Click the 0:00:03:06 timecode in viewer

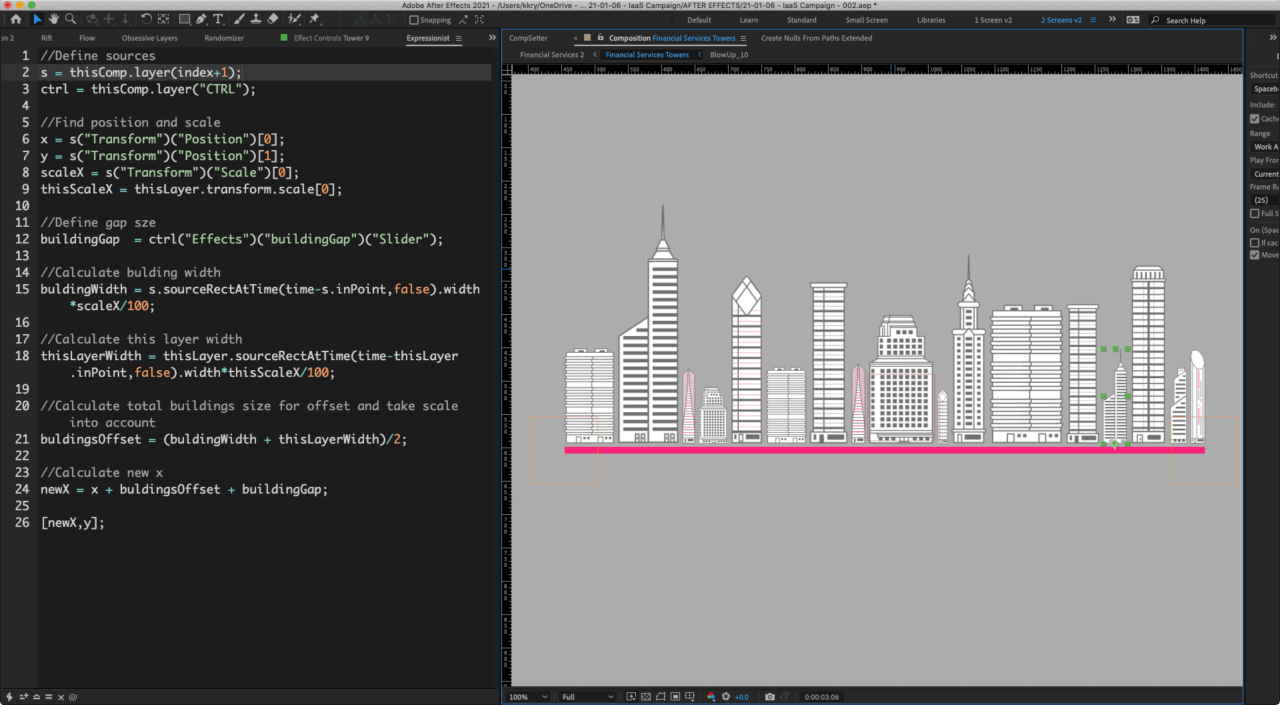pos(822,697)
